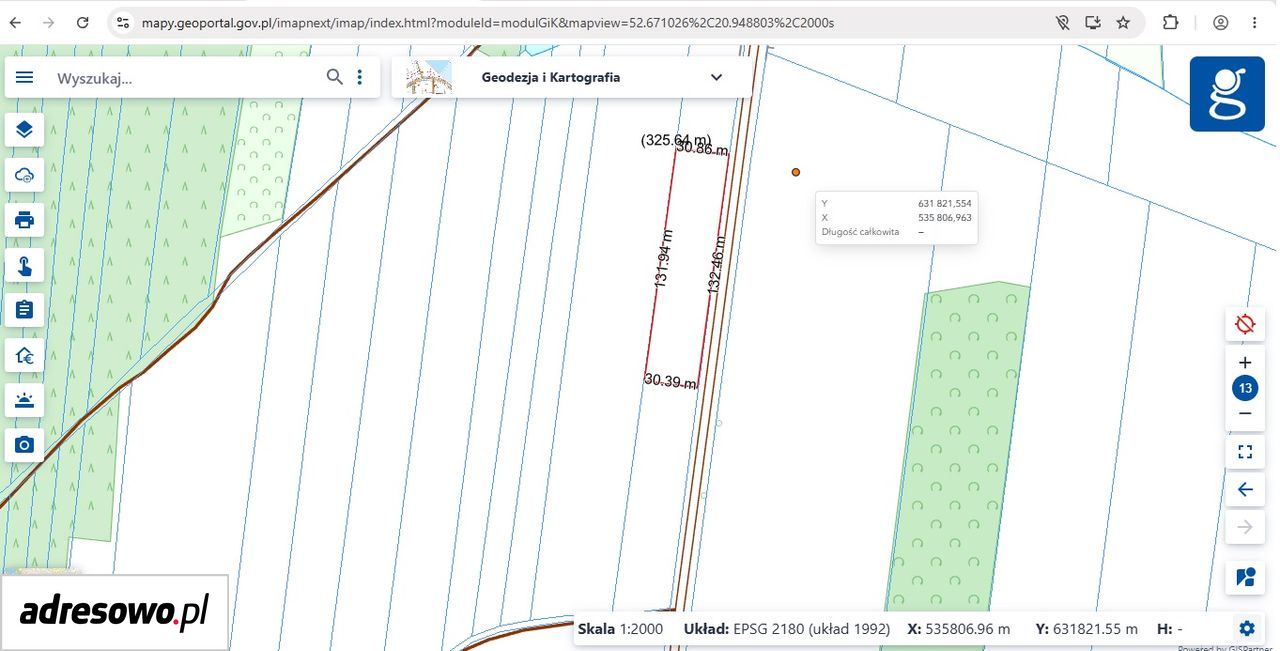Open the sunlight analysis tool
The height and width of the screenshot is (651, 1280).
(x=25, y=400)
